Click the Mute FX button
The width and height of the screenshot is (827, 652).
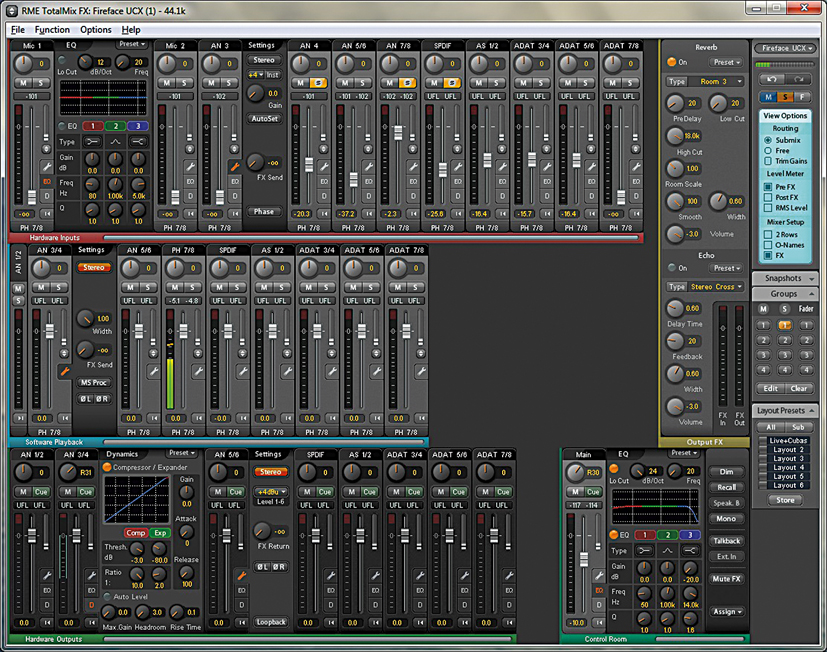click(727, 579)
